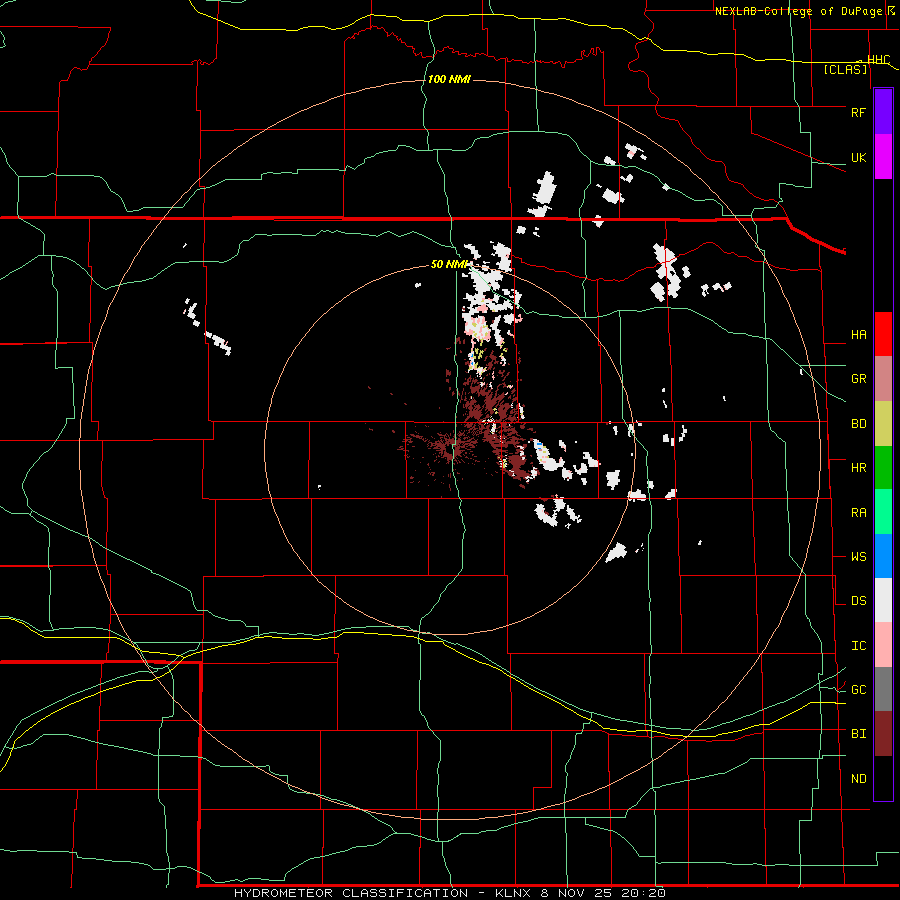Click the 'RA' legend label

[858, 513]
